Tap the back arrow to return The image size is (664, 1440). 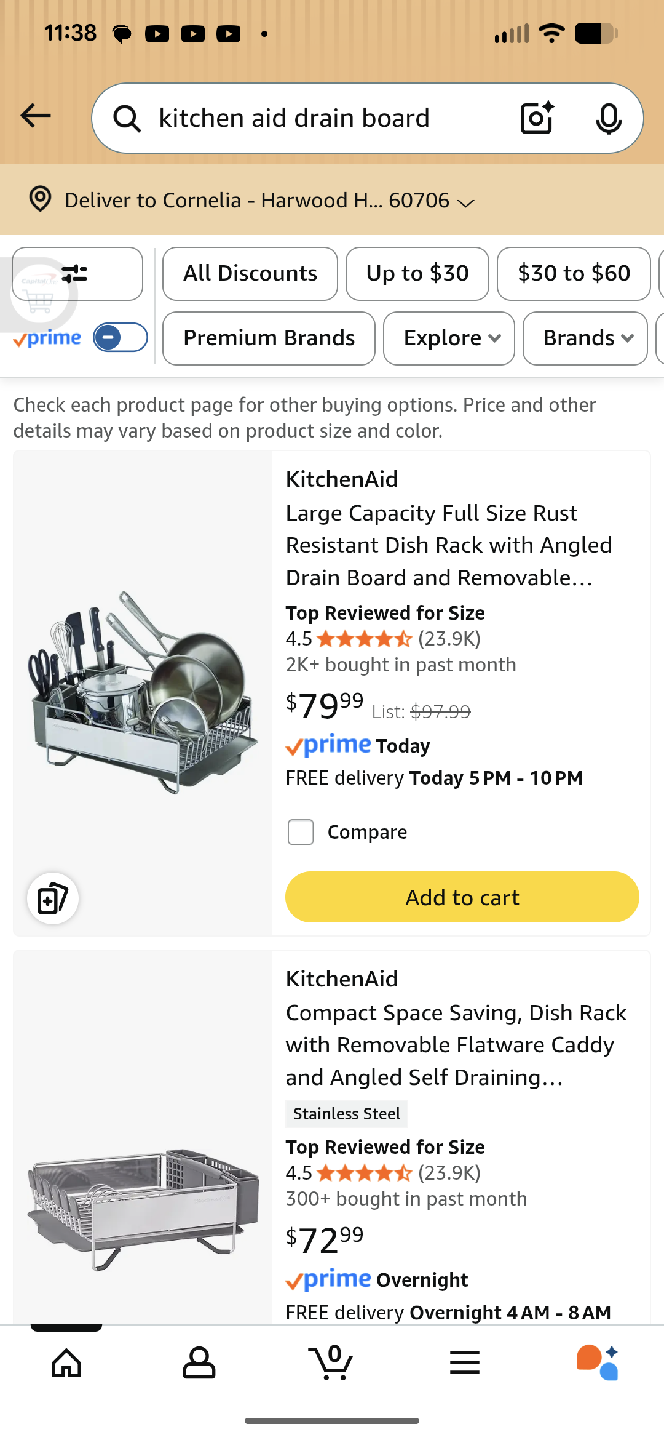[x=35, y=115]
